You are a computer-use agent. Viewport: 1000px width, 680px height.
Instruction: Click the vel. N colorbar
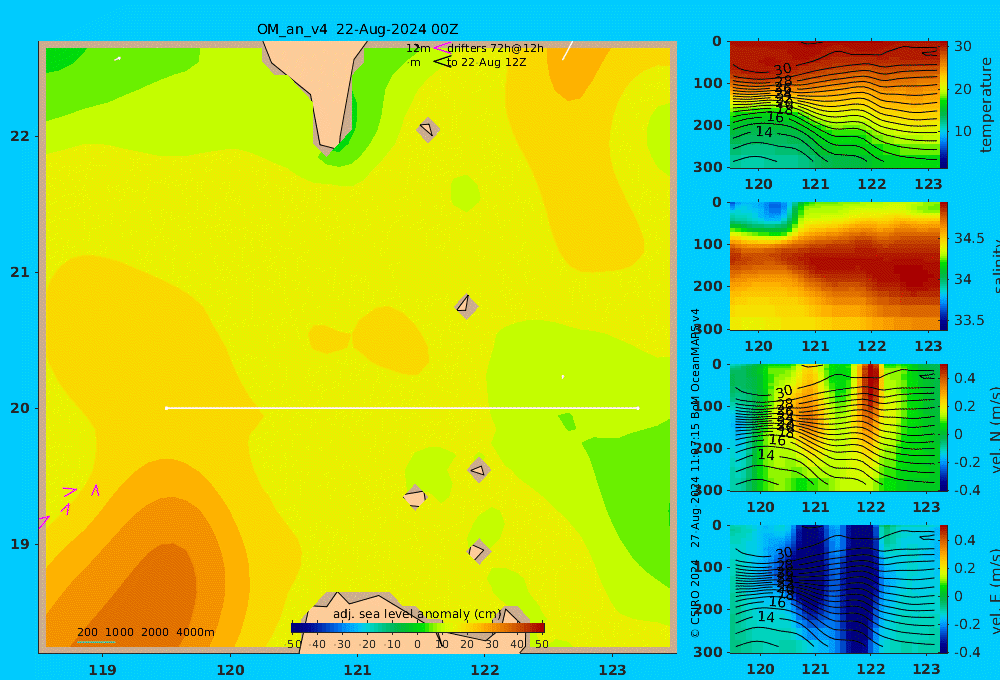[x=944, y=427]
